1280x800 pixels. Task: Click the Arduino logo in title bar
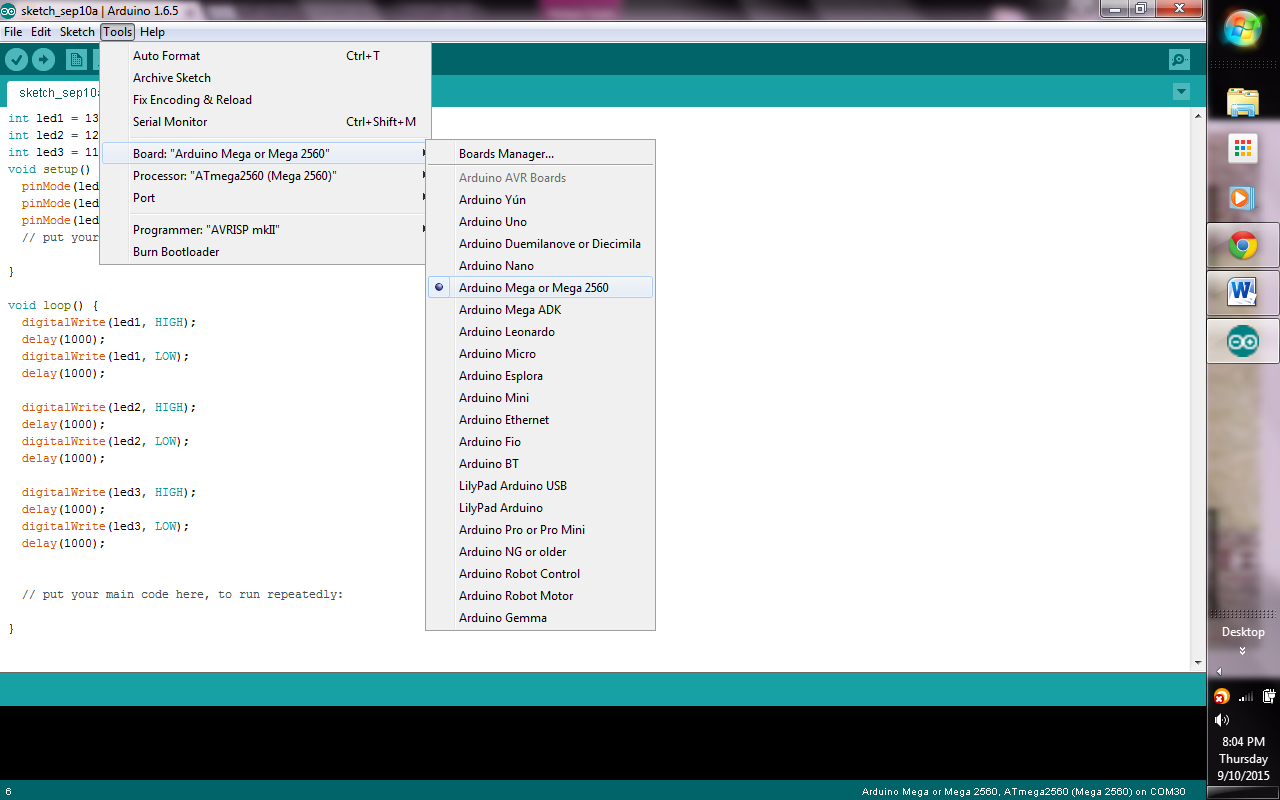pos(9,9)
